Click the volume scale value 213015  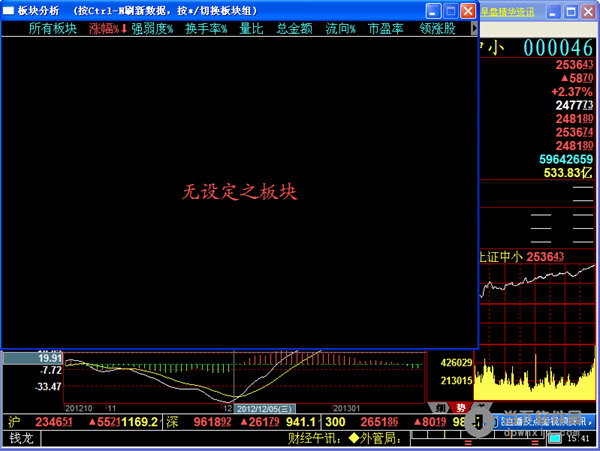[x=457, y=381]
